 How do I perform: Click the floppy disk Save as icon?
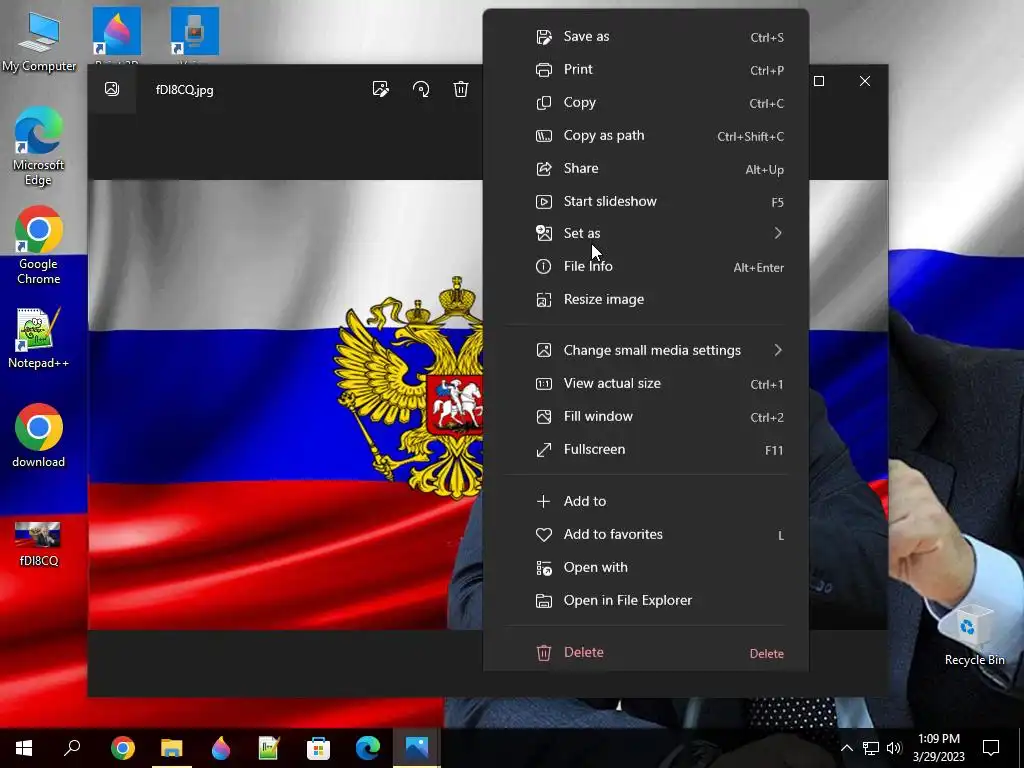pyautogui.click(x=543, y=37)
